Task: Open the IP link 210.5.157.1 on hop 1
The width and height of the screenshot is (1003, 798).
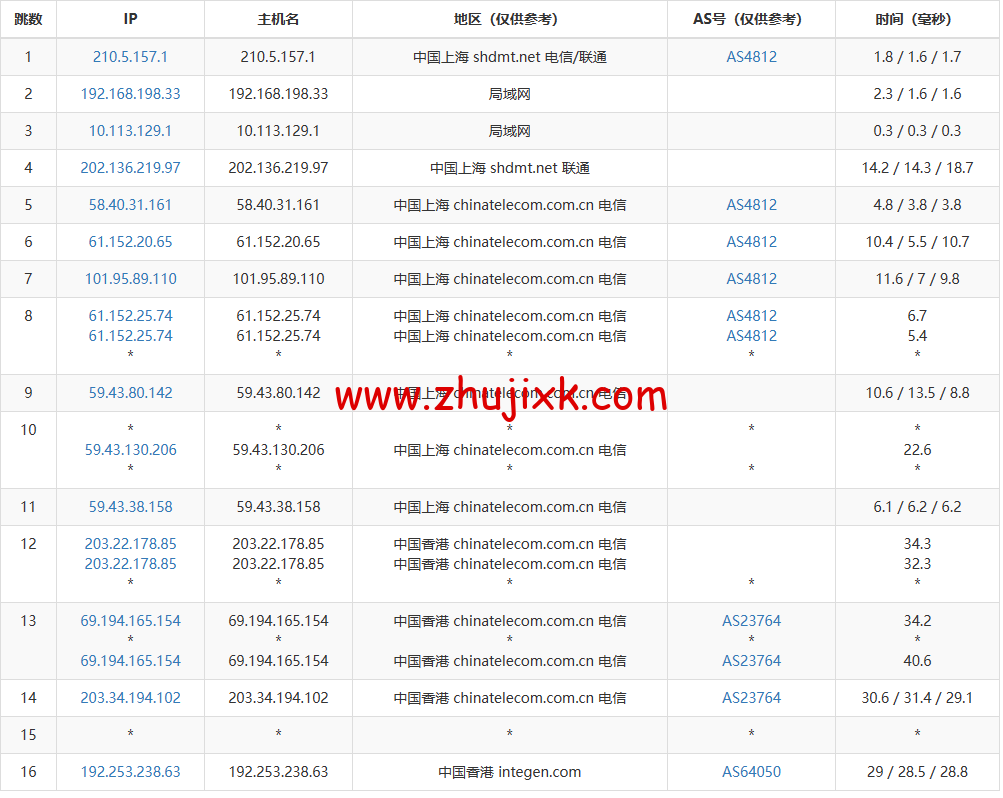Action: coord(129,57)
